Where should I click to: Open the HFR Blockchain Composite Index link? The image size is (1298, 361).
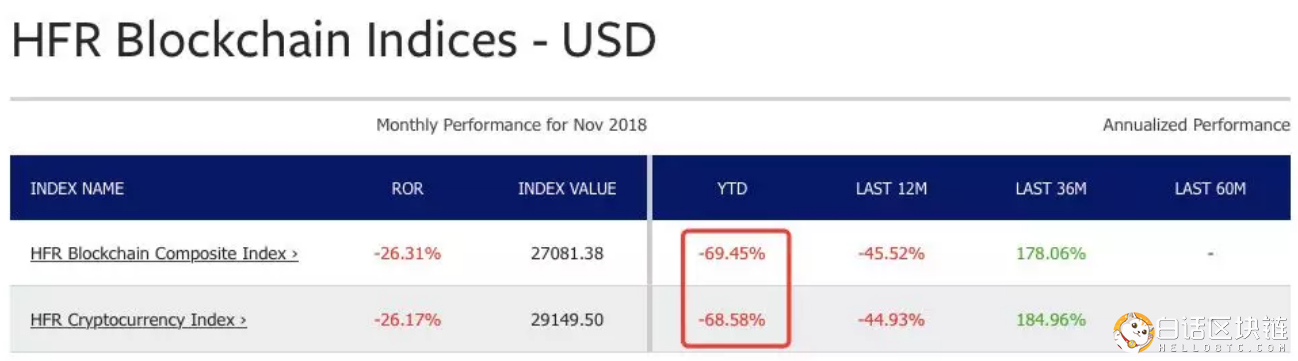point(164,254)
